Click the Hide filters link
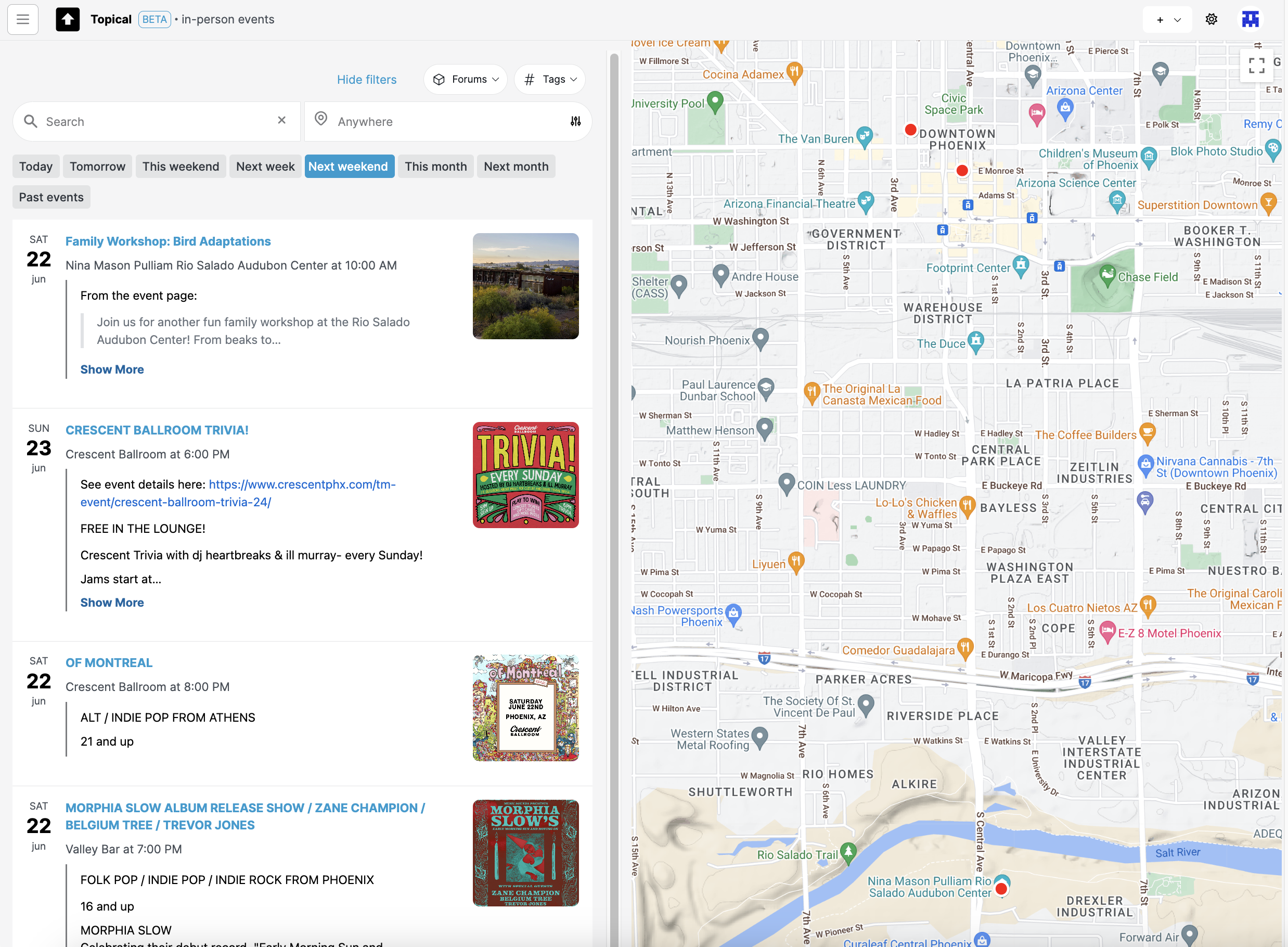The image size is (1288, 947). point(367,80)
